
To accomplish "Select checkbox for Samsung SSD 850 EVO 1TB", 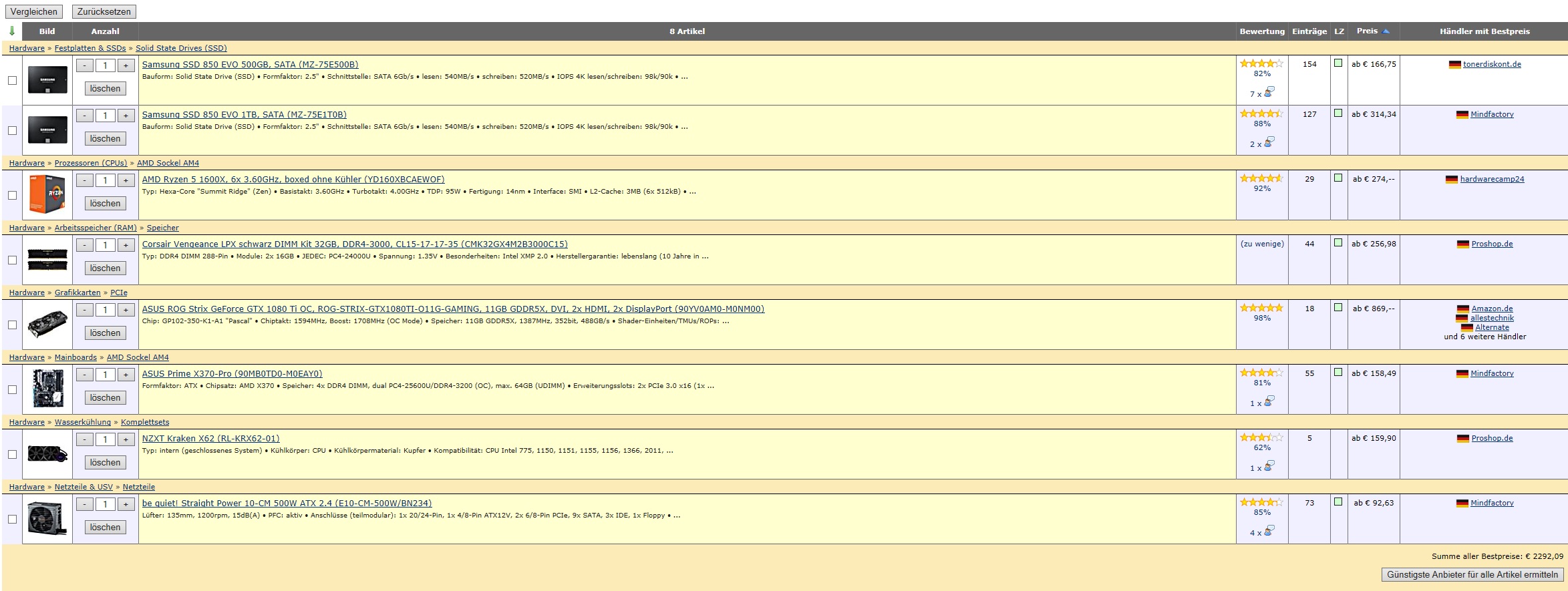I will click(12, 130).
